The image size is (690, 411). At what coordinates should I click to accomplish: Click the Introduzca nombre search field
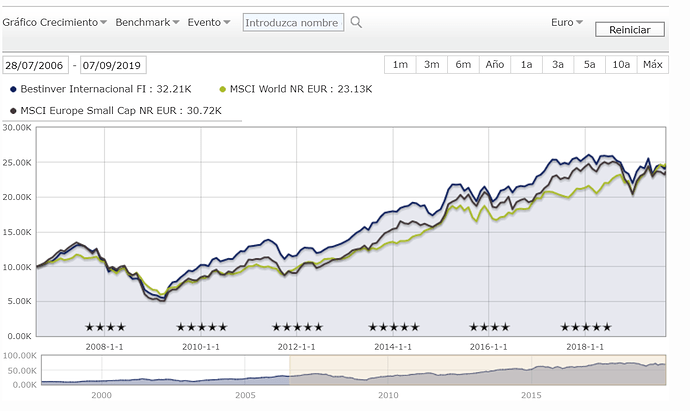coord(293,22)
